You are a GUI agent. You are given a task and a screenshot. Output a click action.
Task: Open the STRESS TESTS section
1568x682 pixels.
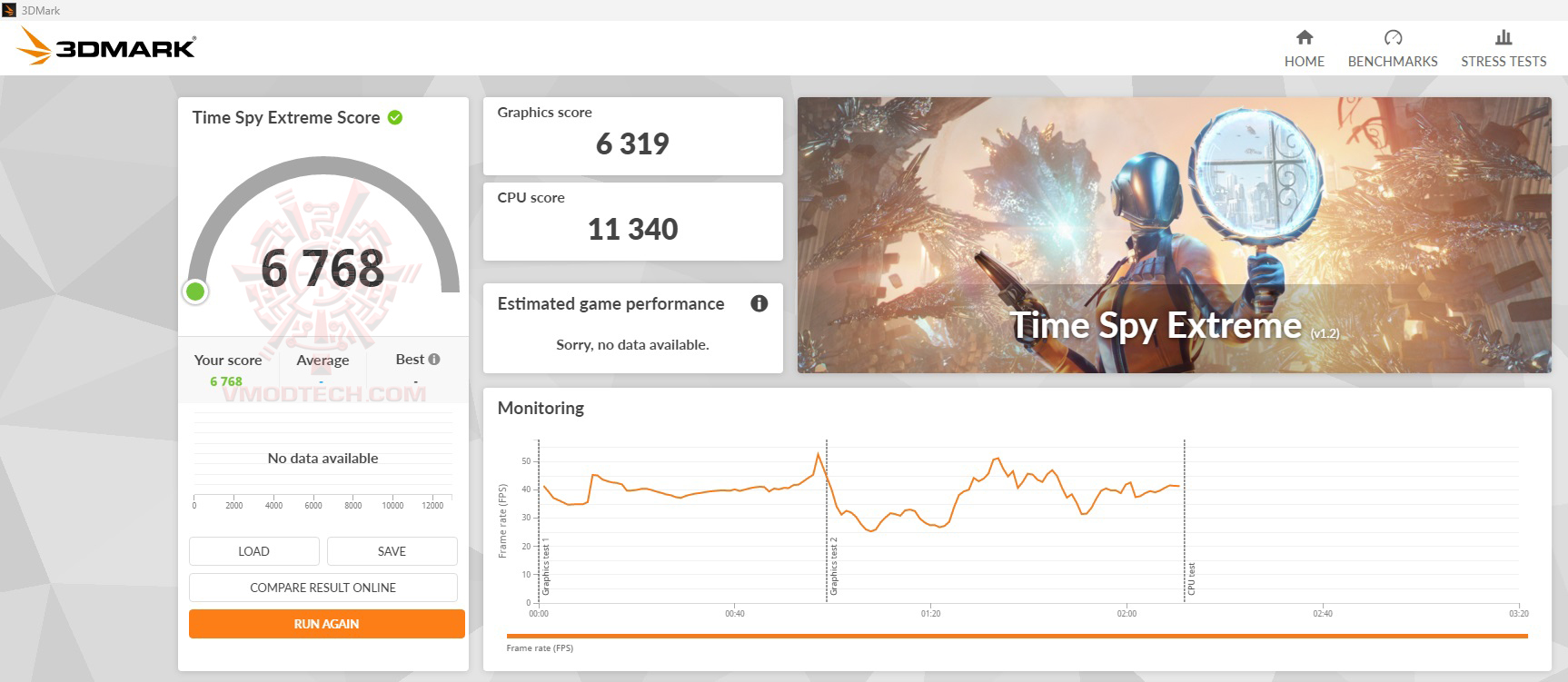point(1503,48)
